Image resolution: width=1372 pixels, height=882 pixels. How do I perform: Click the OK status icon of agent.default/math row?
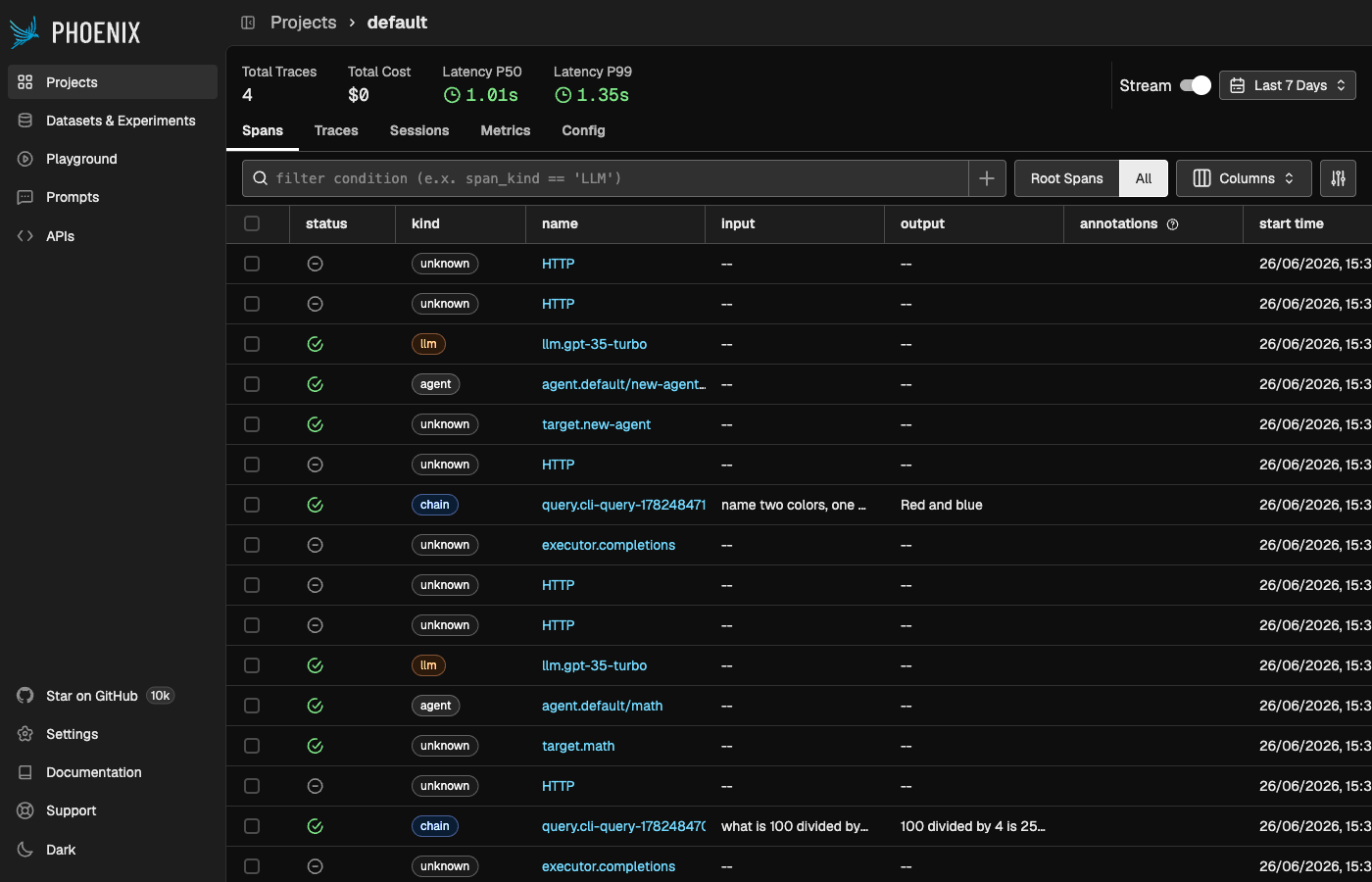[x=316, y=706]
